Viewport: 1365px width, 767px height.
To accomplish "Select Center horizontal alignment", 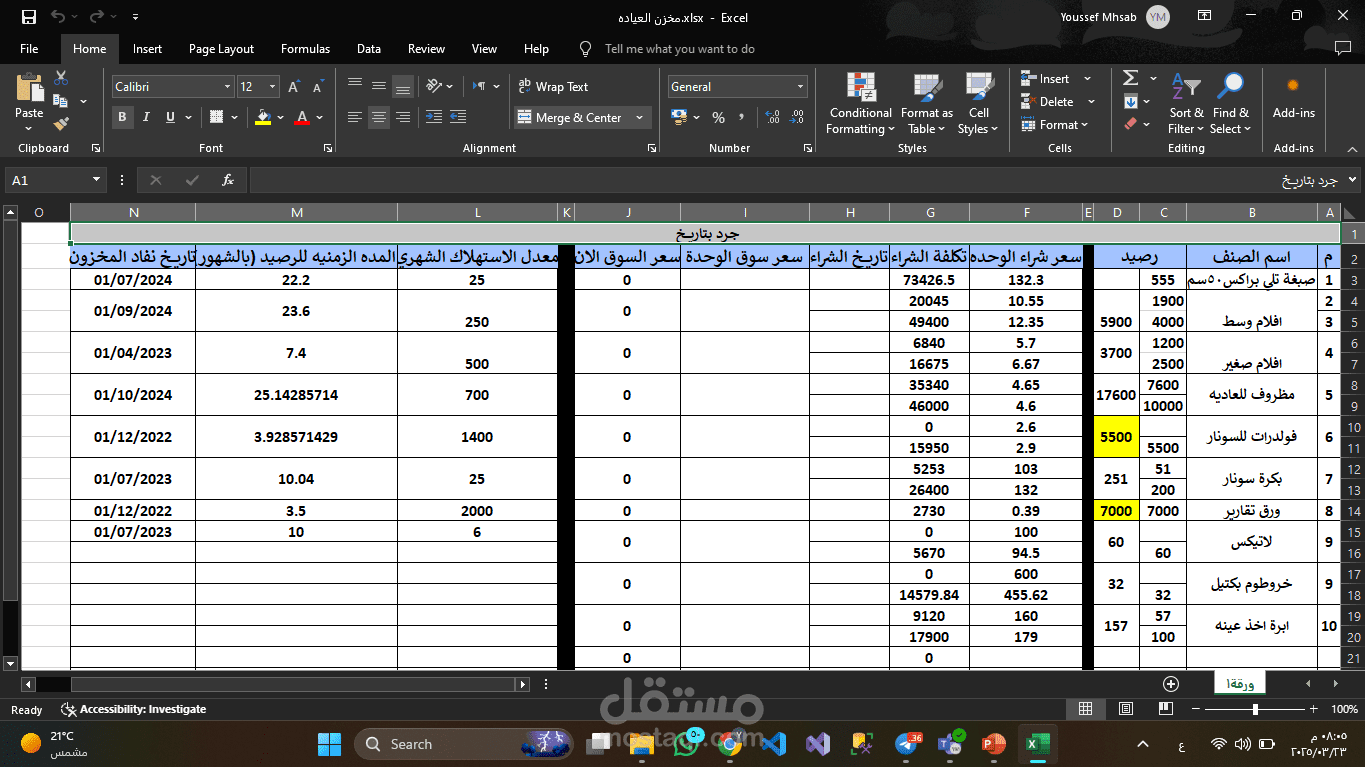I will 379,117.
